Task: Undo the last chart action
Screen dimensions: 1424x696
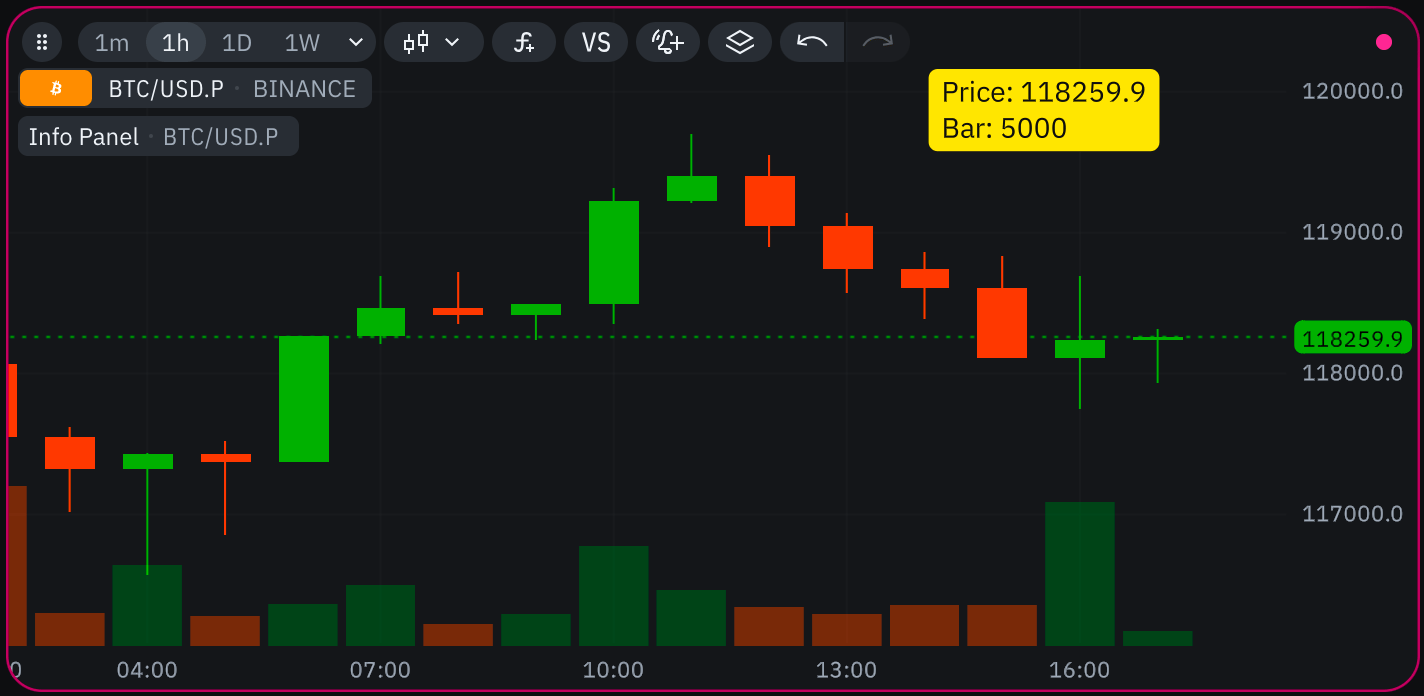Action: 812,42
